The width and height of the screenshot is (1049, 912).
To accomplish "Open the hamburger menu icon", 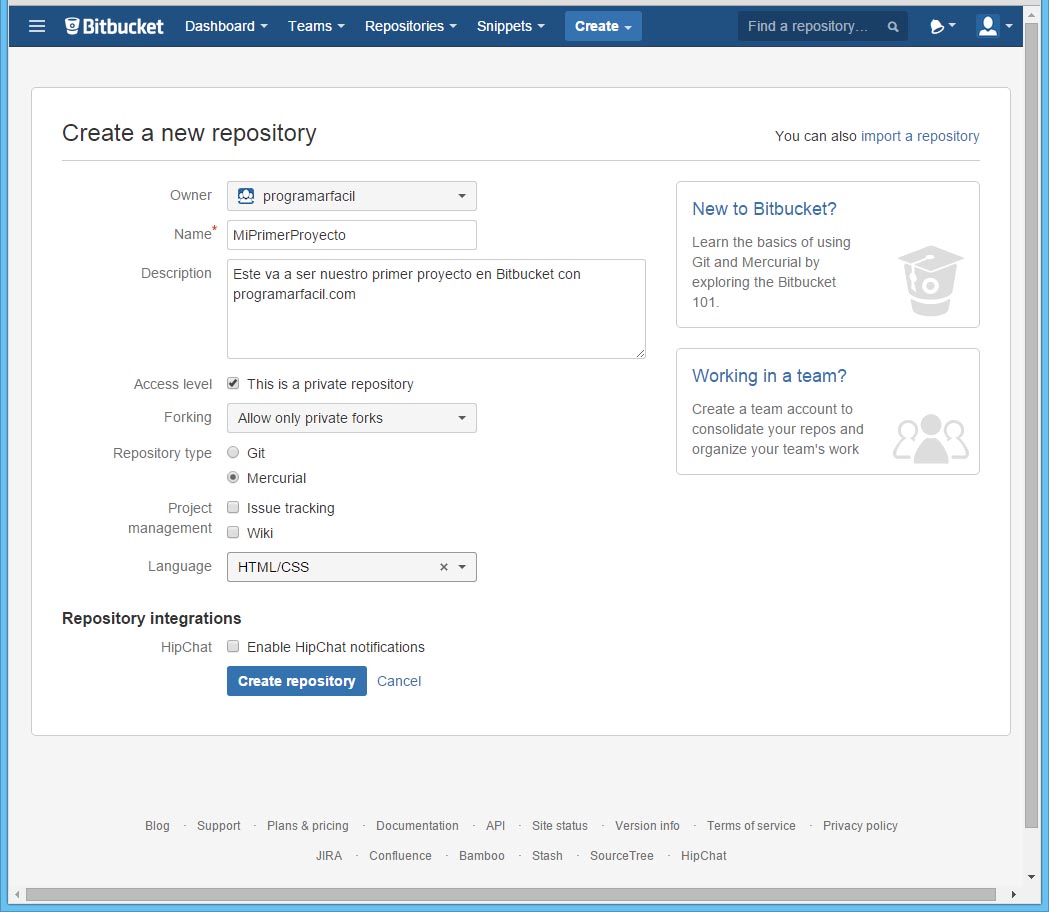I will (x=37, y=26).
